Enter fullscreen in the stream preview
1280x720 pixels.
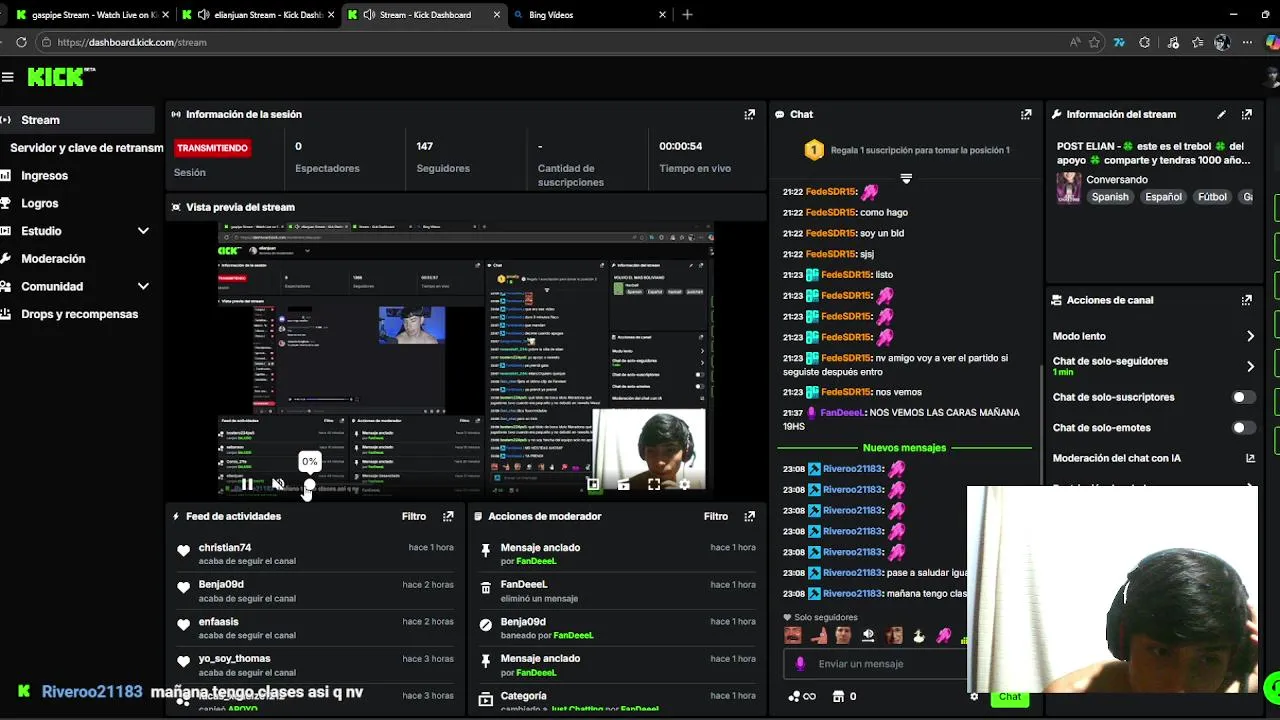coord(654,485)
